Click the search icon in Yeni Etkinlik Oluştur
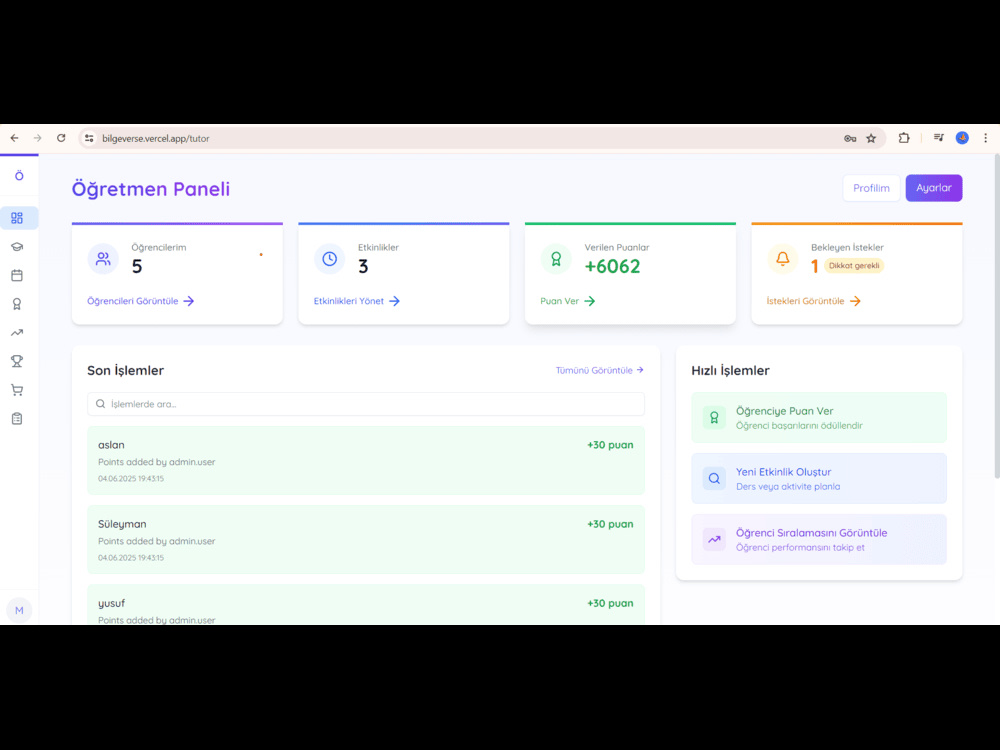This screenshot has height=750, width=1000. tap(714, 478)
